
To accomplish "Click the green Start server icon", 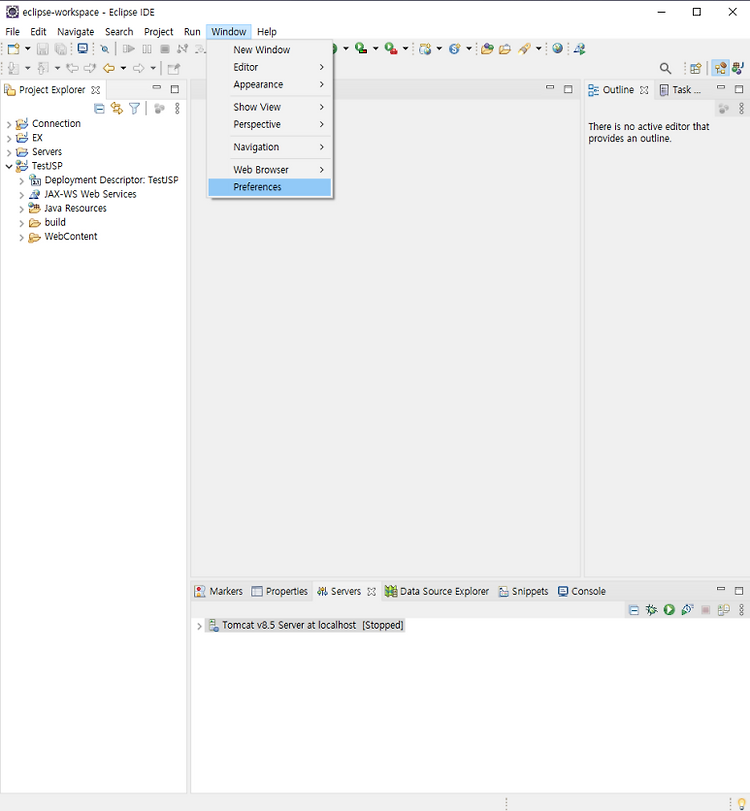I will coord(669,610).
